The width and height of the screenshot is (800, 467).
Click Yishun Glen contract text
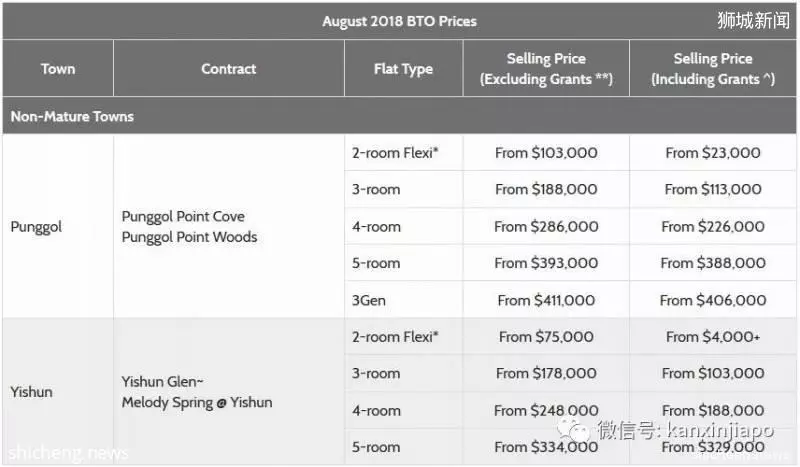coord(162,381)
